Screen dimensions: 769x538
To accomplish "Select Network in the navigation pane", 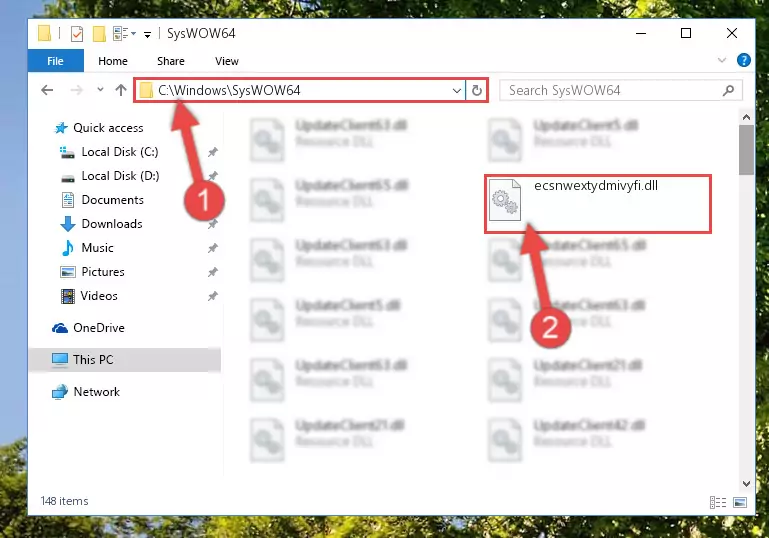I will point(96,392).
